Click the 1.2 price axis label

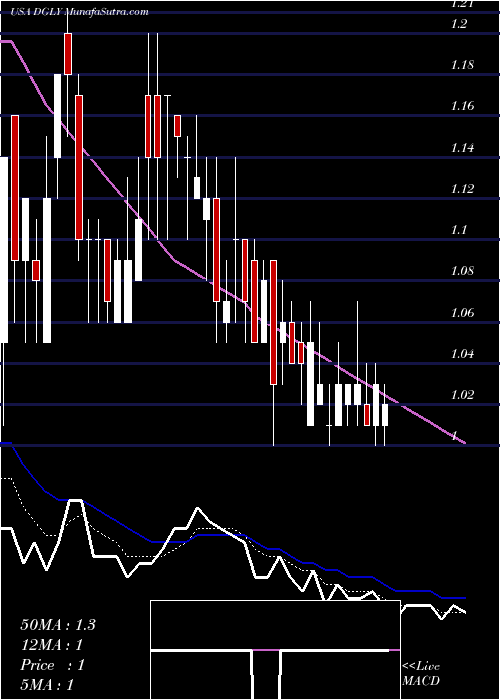459,24
